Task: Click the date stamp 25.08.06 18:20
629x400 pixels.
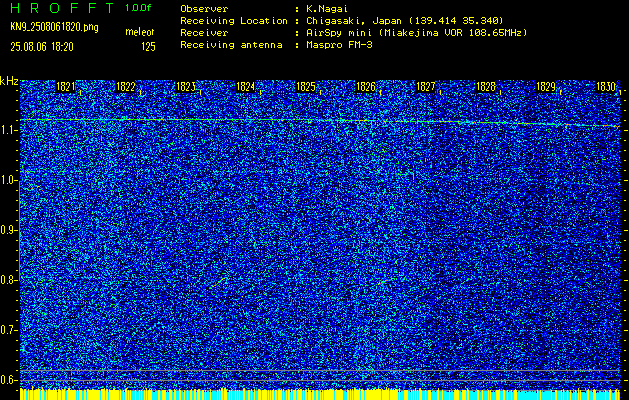Action: (42, 47)
